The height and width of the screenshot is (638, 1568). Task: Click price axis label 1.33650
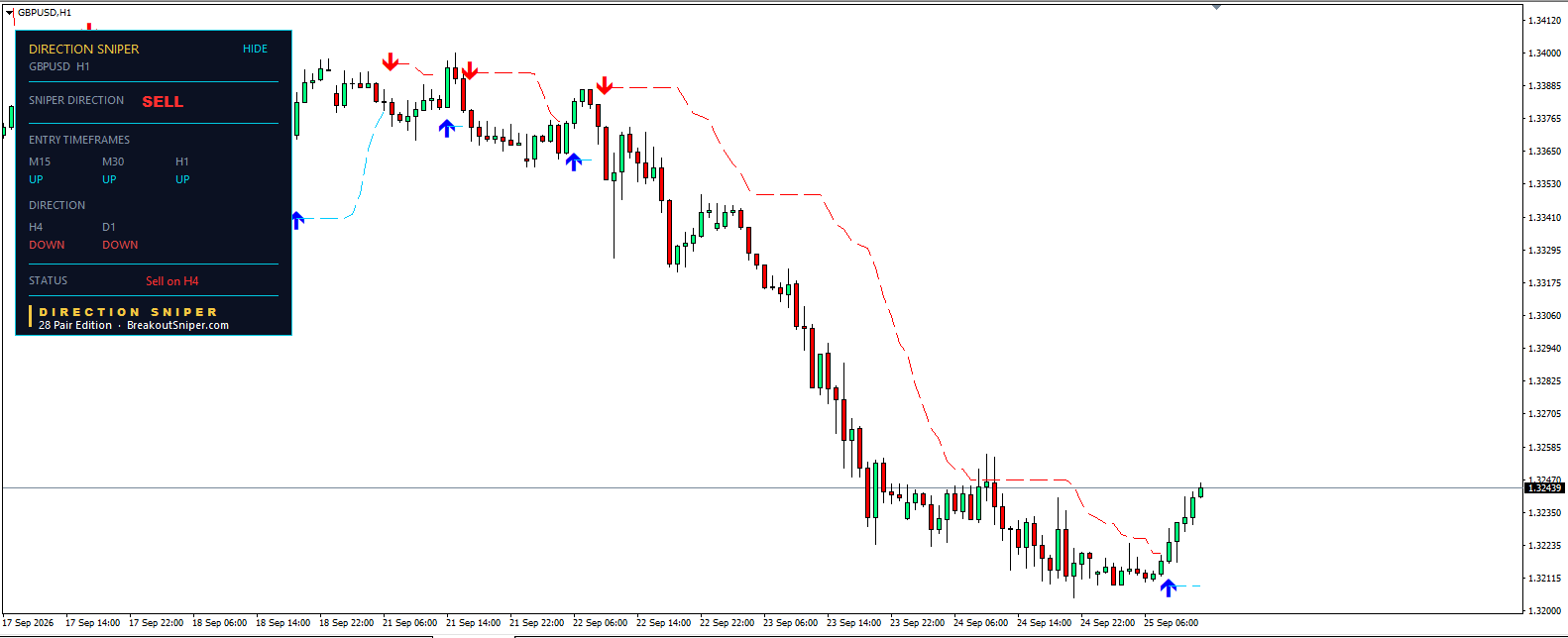(x=1544, y=152)
